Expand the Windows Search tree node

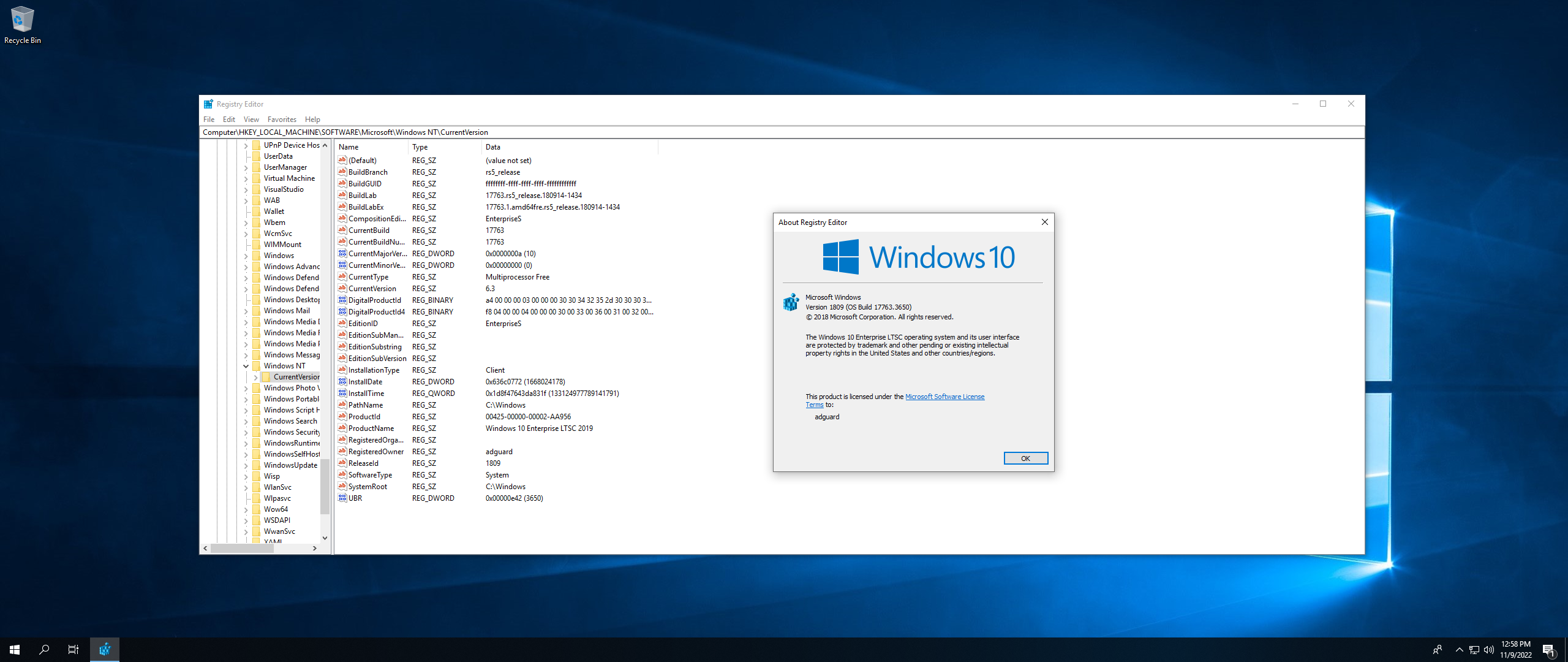point(246,421)
